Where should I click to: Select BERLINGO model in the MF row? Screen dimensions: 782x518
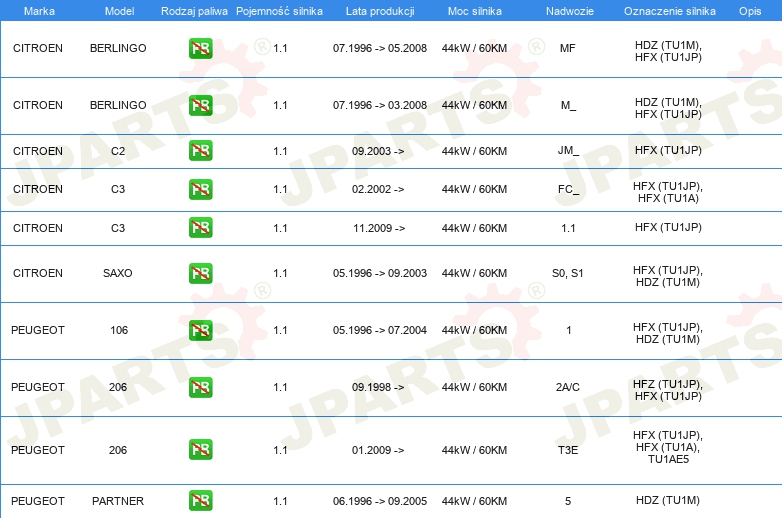tap(118, 48)
